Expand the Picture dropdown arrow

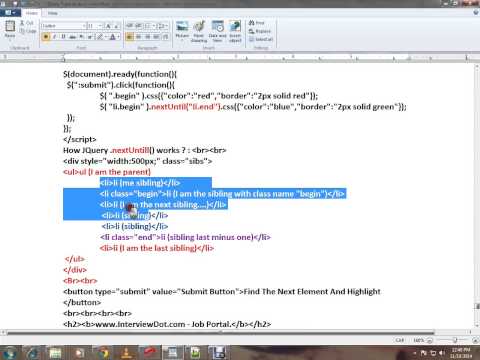[182, 40]
